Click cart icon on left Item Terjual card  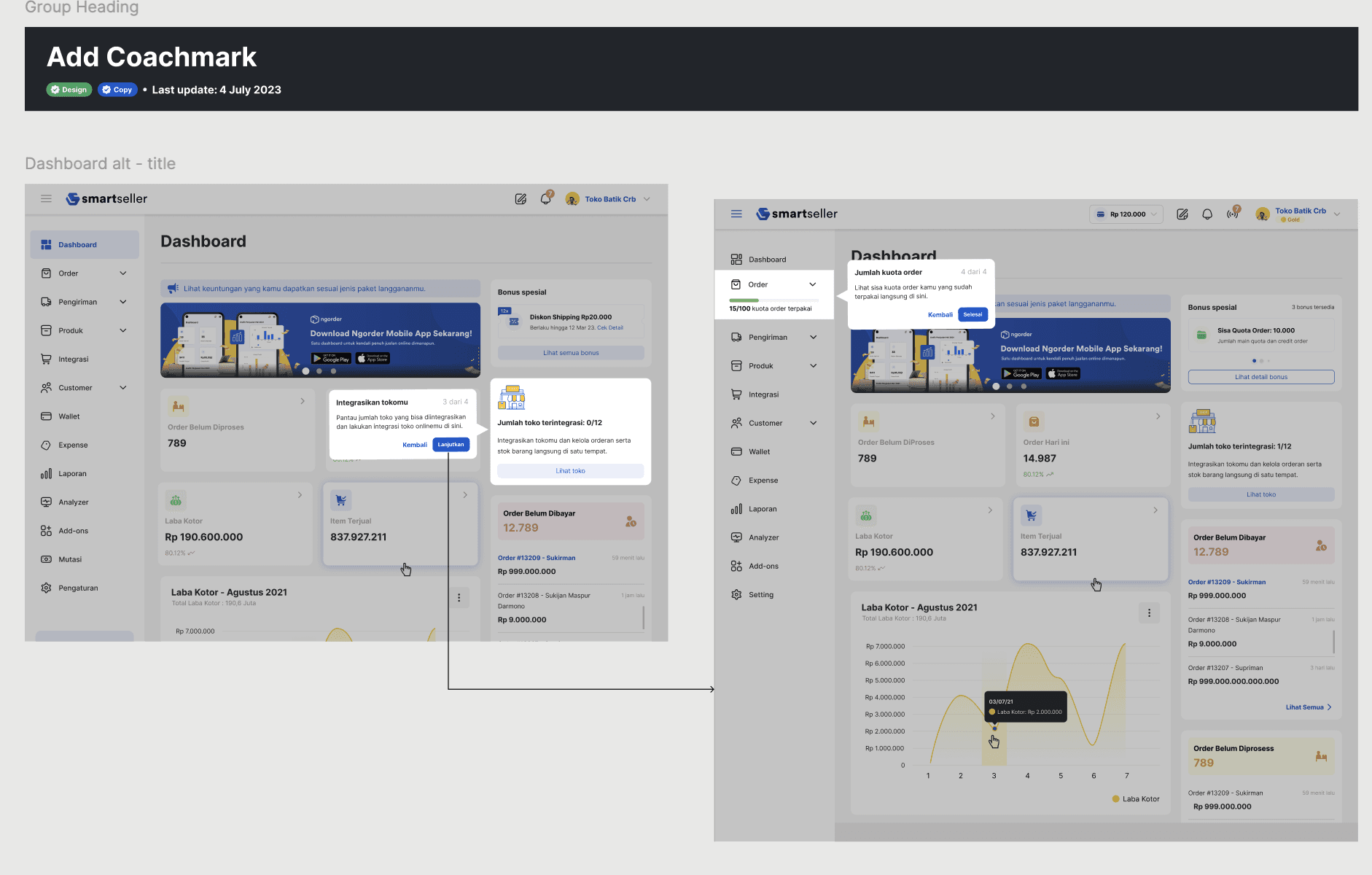(340, 500)
